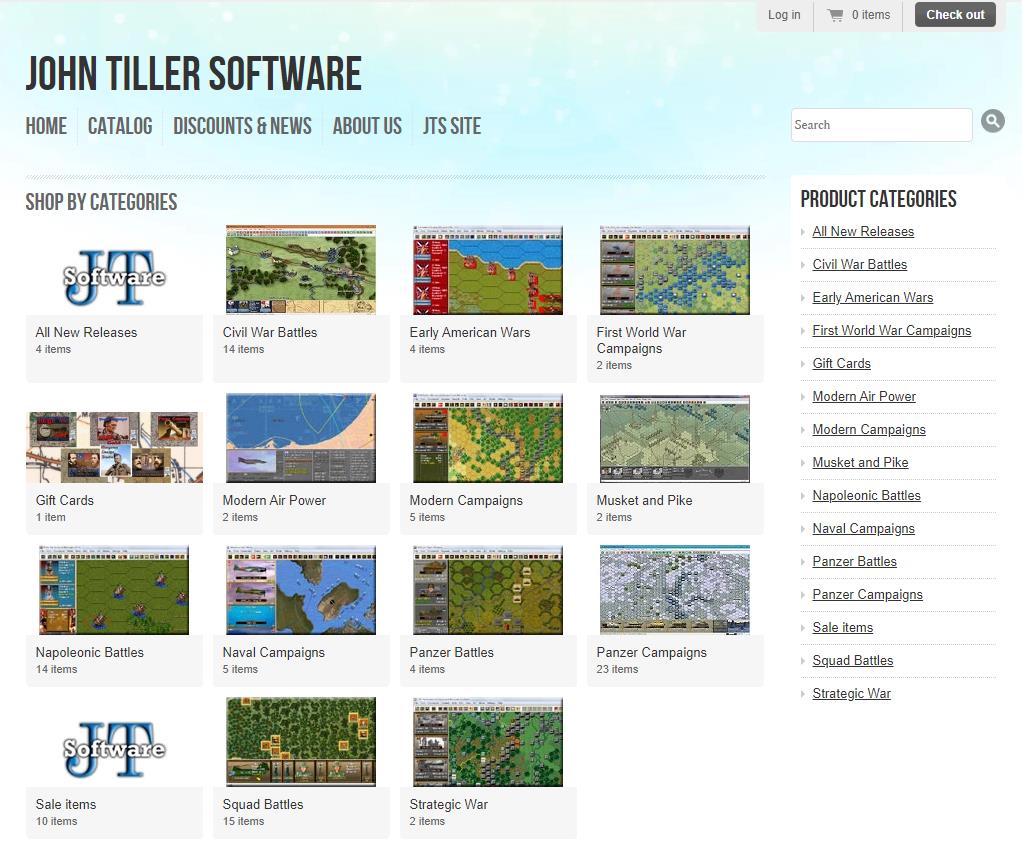
Task: Open the Naval Campaigns thumbnail
Action: 301,590
